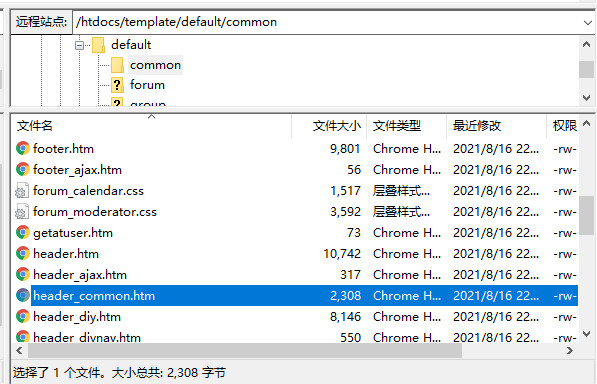Select the default folder in the tree
The height and width of the screenshot is (384, 597).
coord(131,45)
